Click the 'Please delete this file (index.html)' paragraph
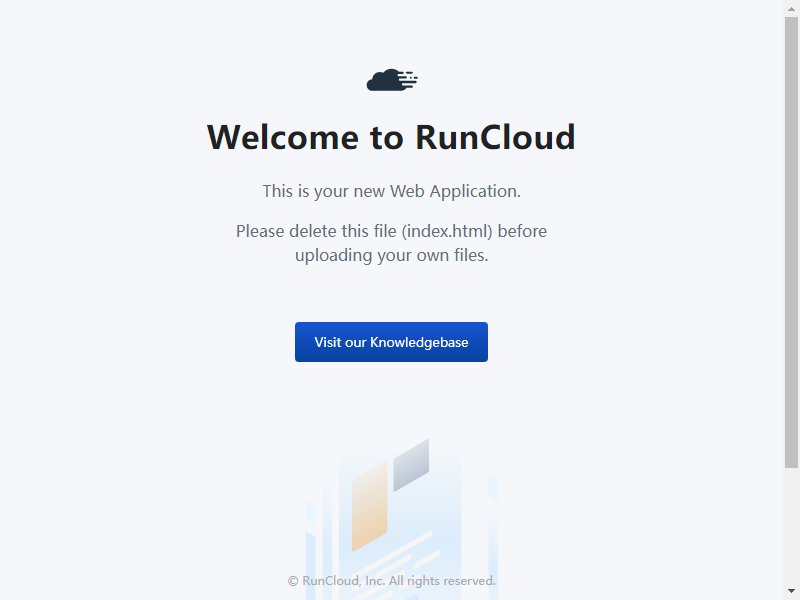This screenshot has height=600, width=800. (391, 243)
